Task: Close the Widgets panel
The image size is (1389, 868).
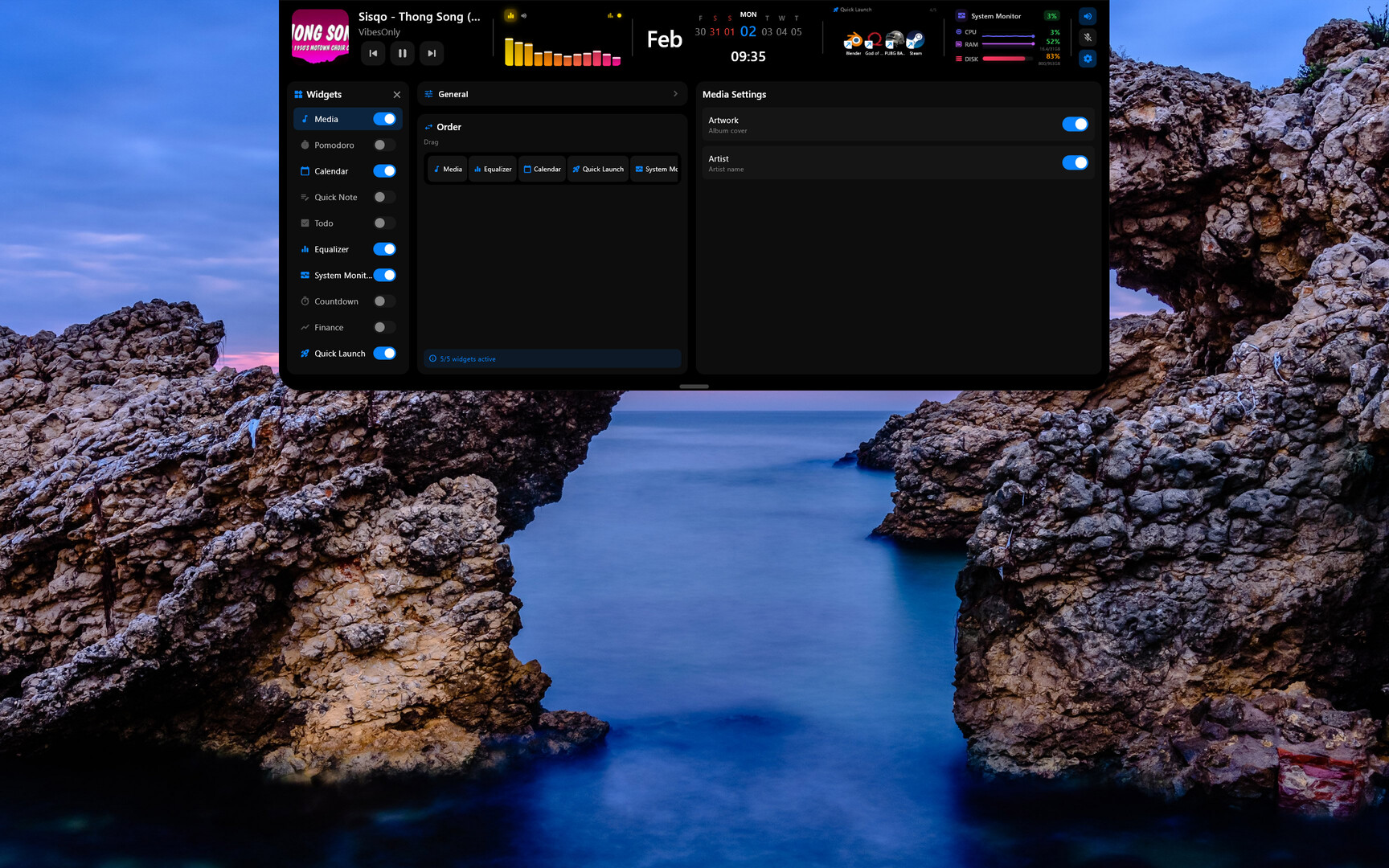Action: coord(396,94)
